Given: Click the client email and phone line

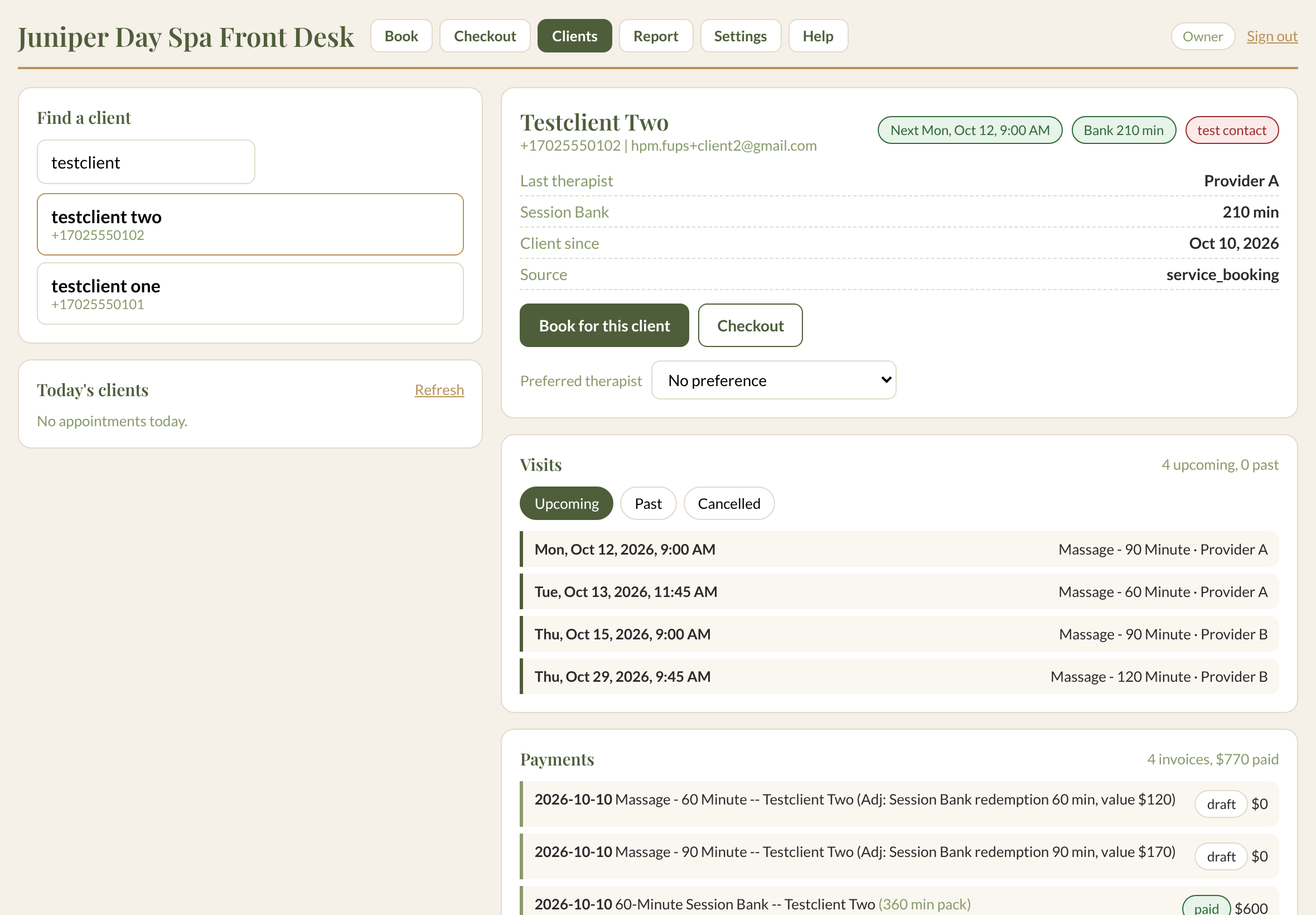Looking at the screenshot, I should (668, 146).
